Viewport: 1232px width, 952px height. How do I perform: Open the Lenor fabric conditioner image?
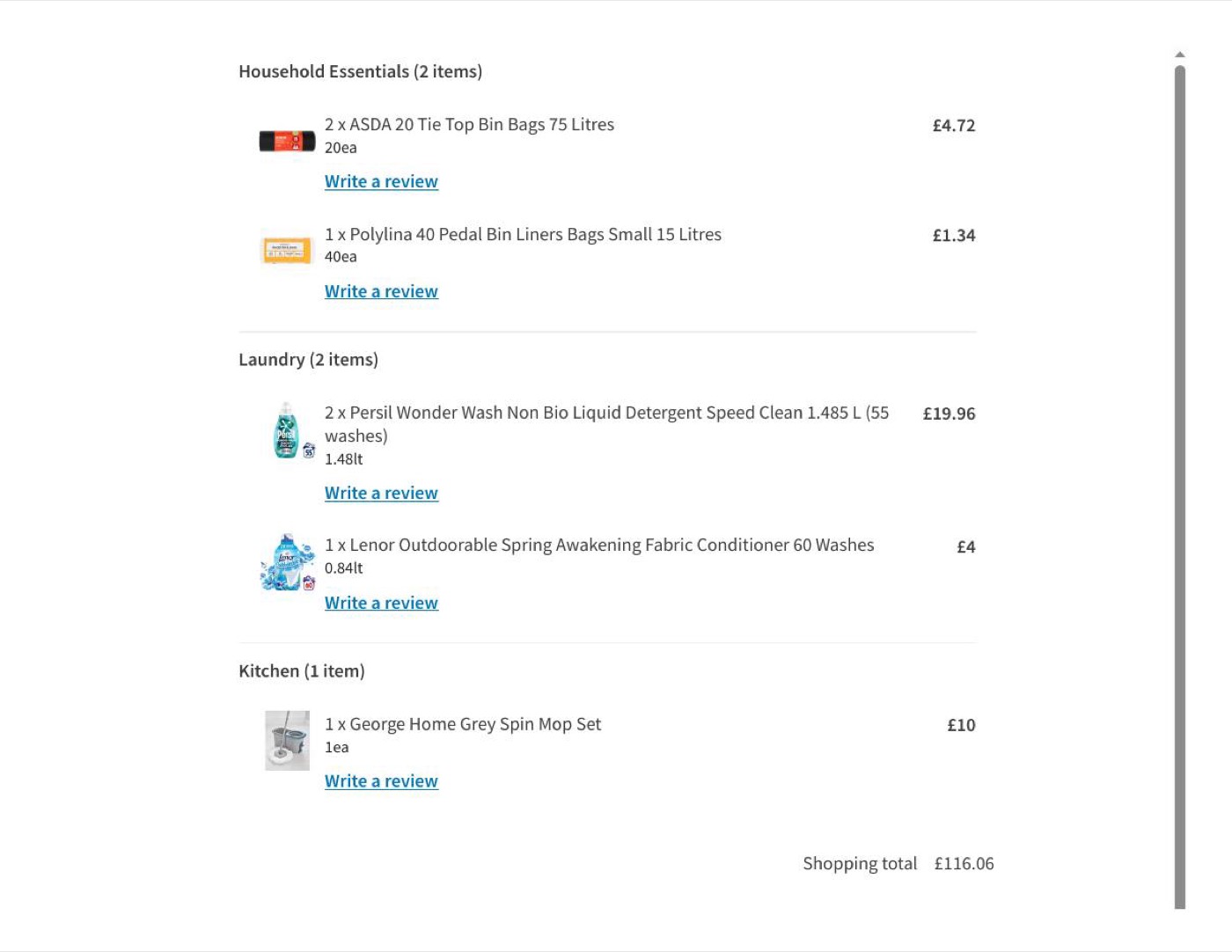tap(288, 562)
